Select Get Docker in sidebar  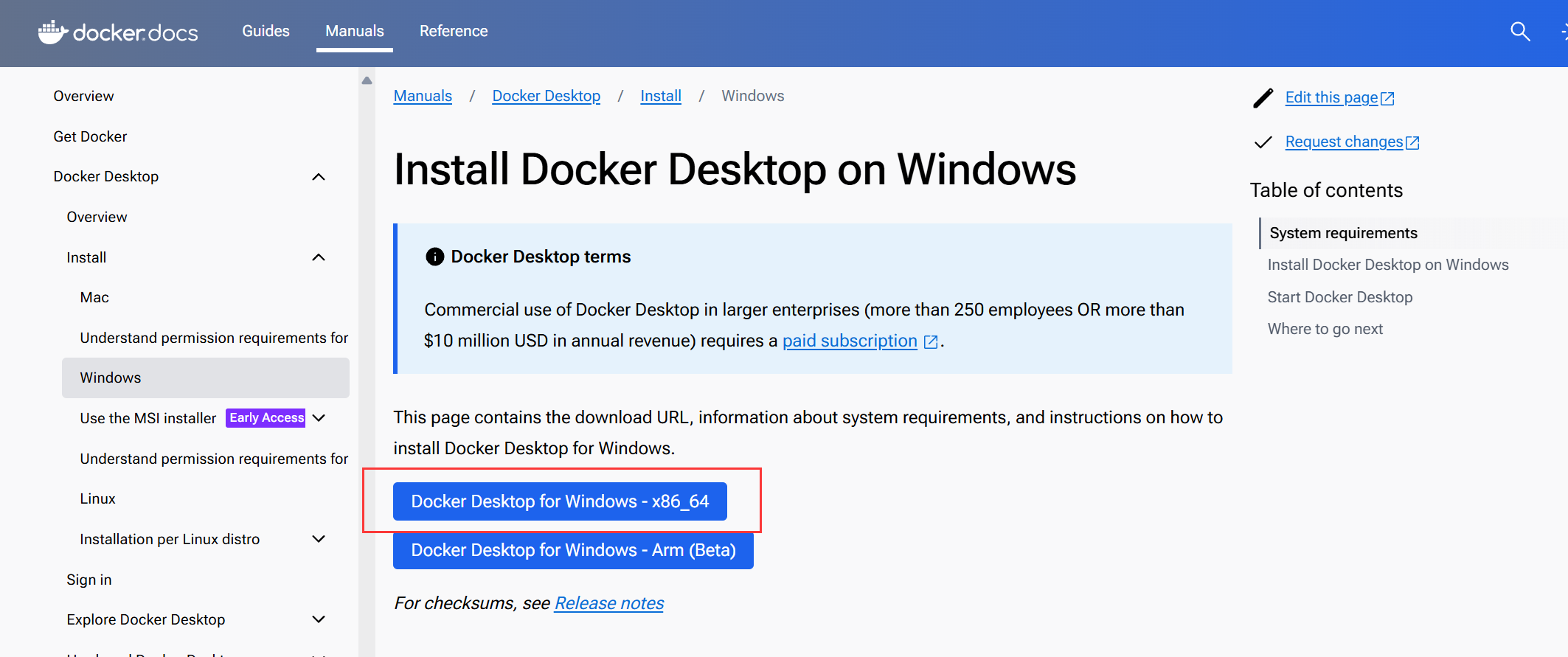(90, 136)
